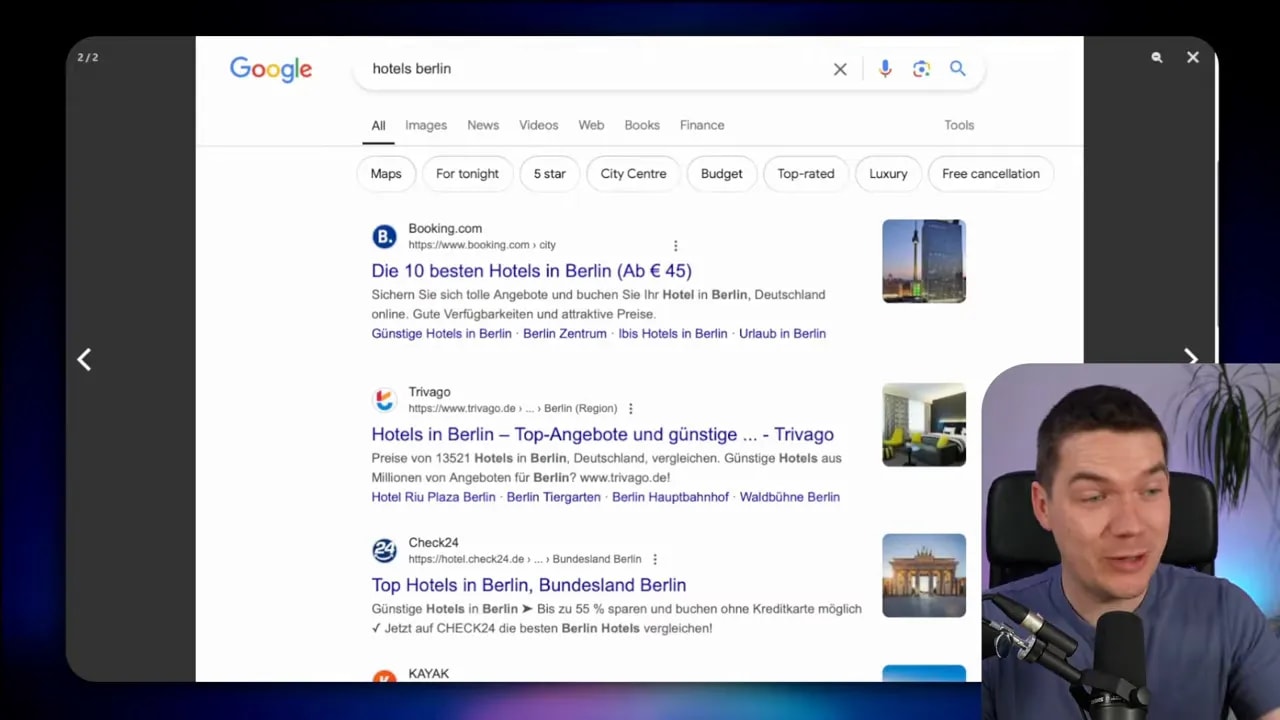Screen dimensions: 1280x720
Task: Open the Hotel Riu Plaza Berlin sitelink
Action: pos(433,497)
